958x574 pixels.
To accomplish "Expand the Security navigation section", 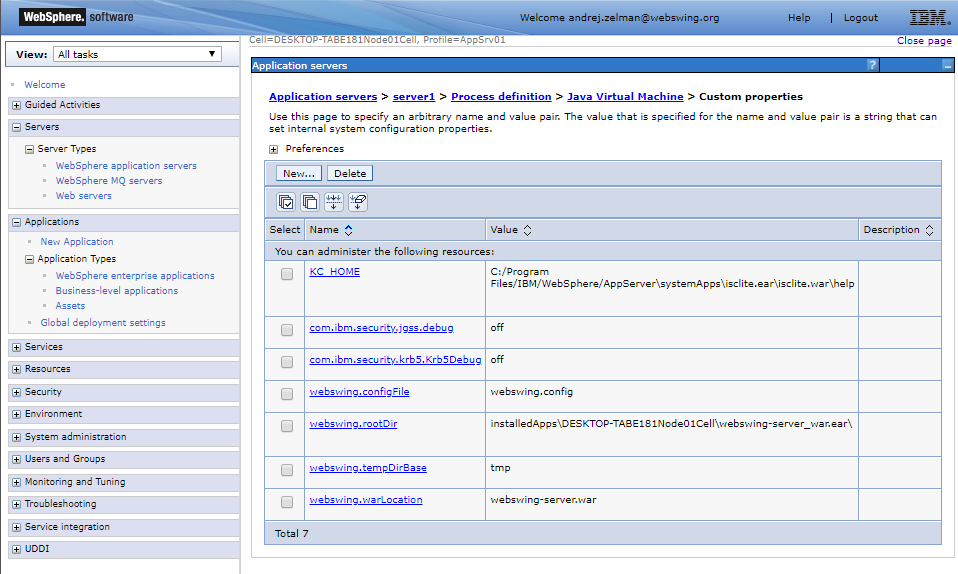I will click(16, 392).
